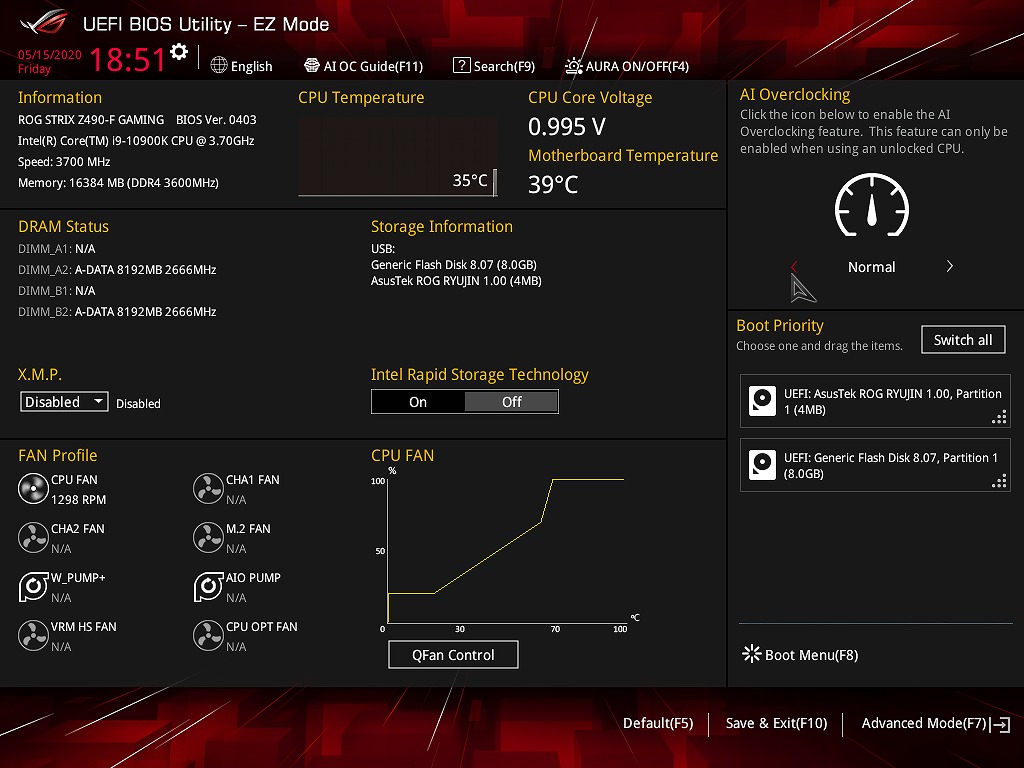The height and width of the screenshot is (768, 1024).
Task: Toggle AURA ON/OFF(F4)
Action: [x=627, y=66]
